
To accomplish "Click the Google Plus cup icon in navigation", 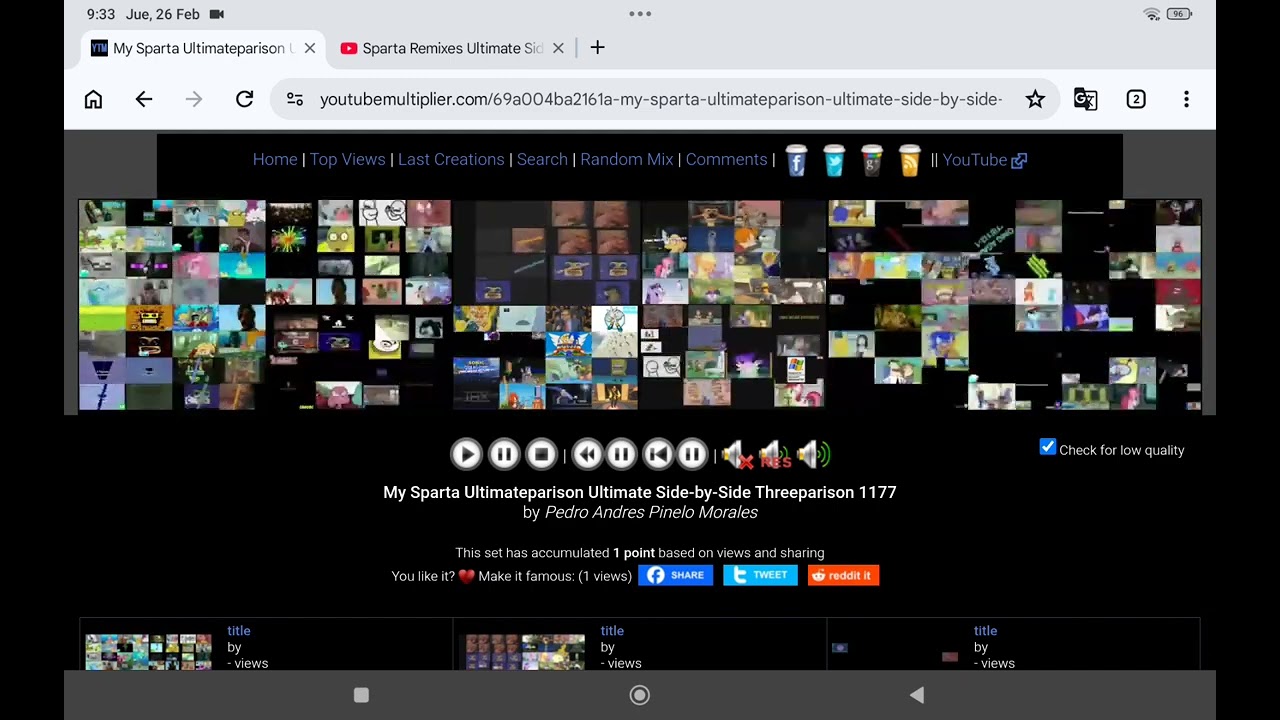I will click(872, 160).
